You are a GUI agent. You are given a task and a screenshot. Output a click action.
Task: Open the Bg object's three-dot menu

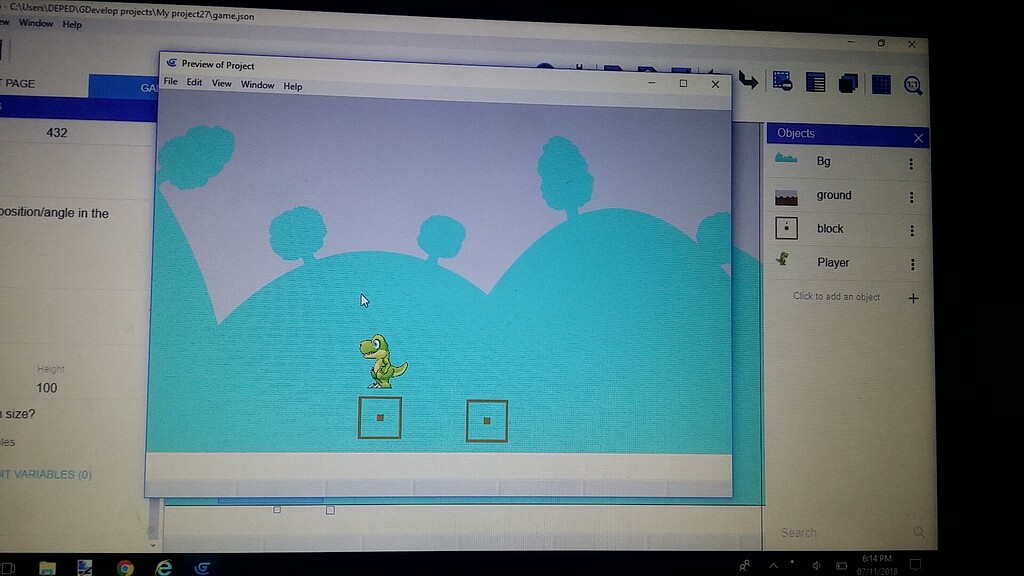click(911, 161)
